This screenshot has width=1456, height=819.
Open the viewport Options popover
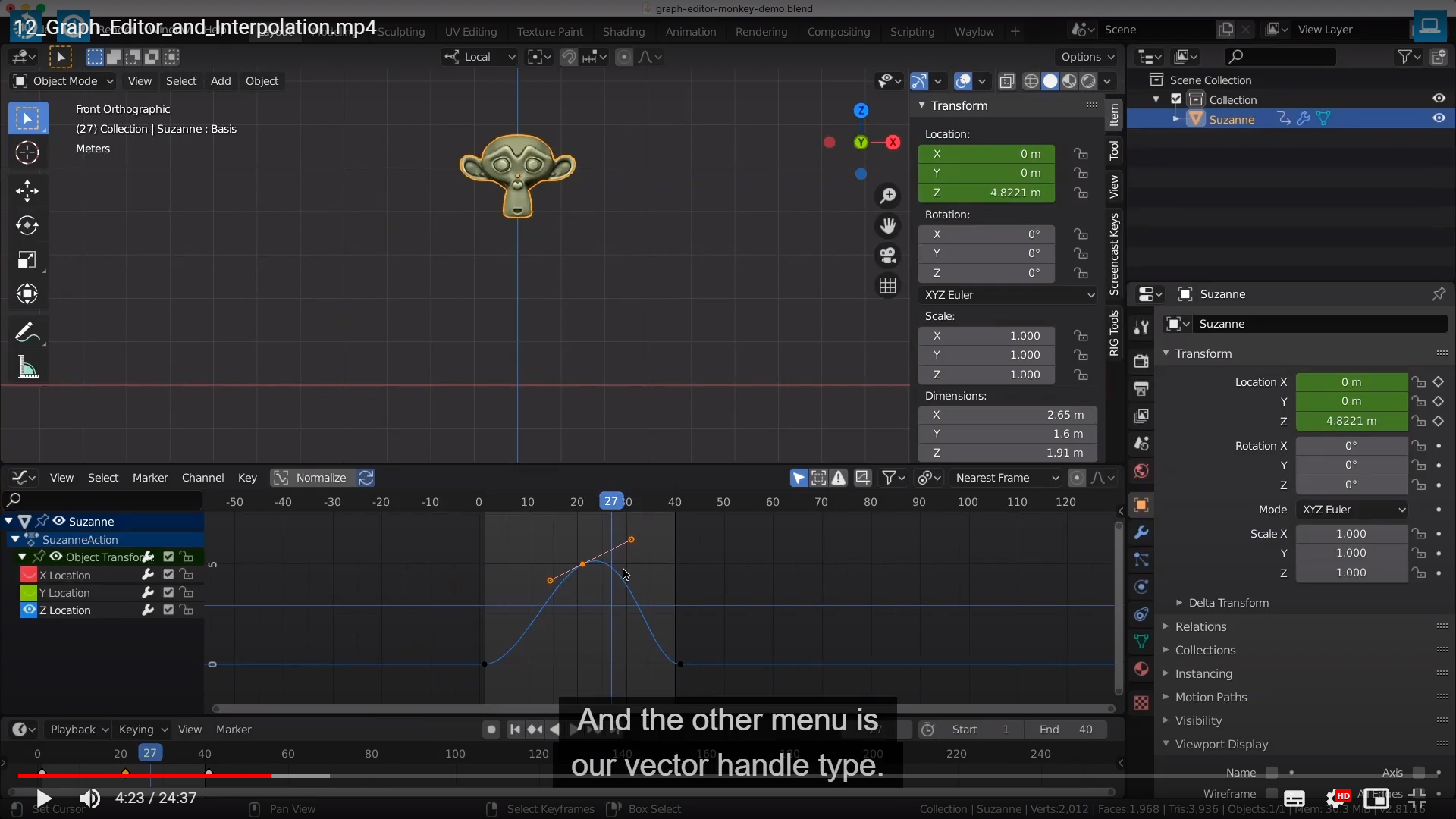click(x=1087, y=57)
